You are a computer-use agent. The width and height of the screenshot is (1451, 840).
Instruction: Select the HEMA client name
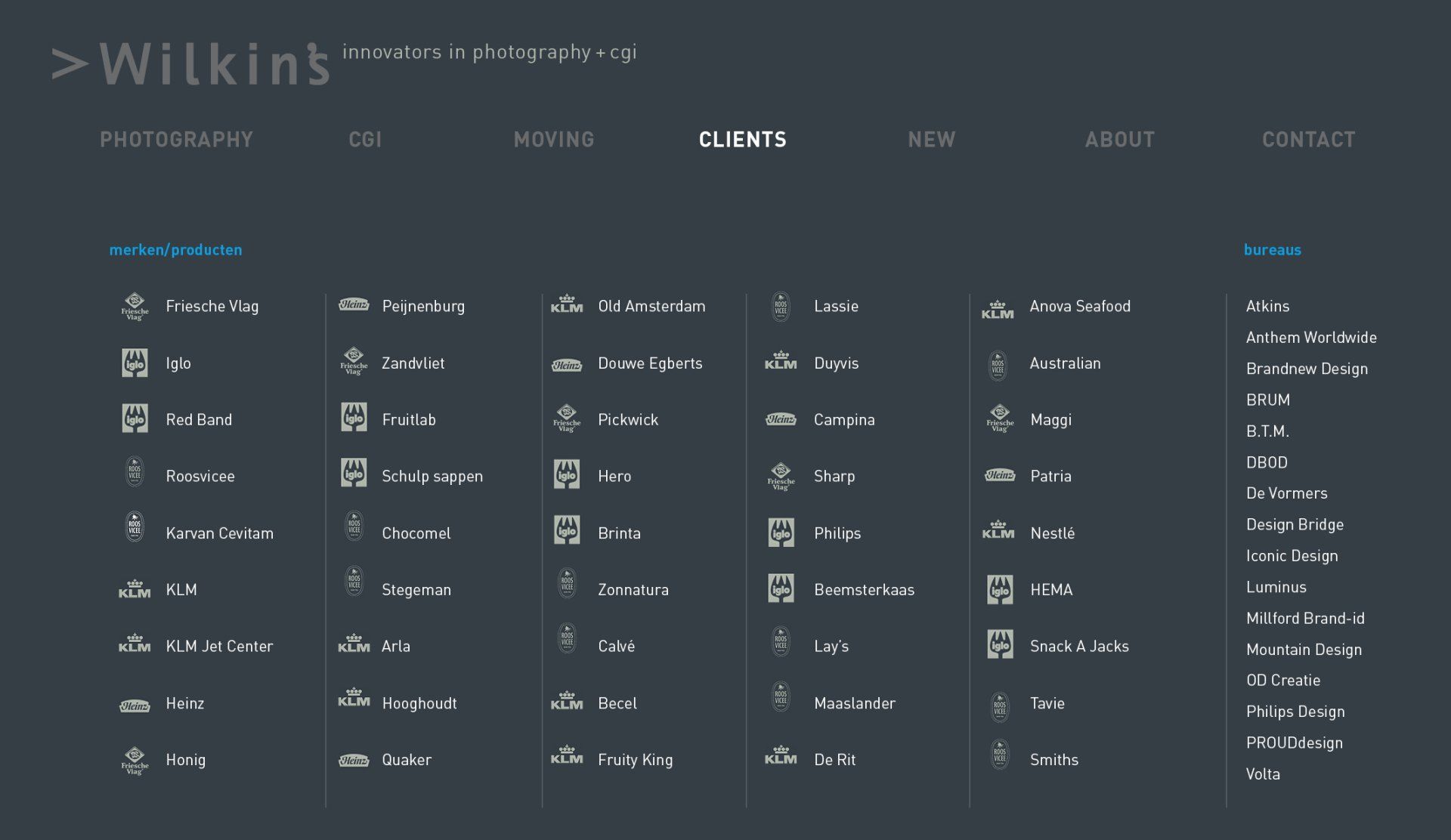[x=1051, y=590]
